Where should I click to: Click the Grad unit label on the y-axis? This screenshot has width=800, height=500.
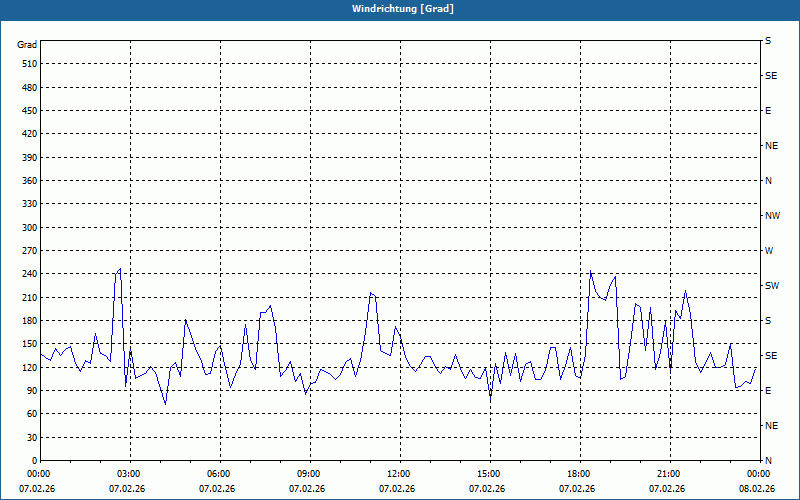pyautogui.click(x=27, y=45)
